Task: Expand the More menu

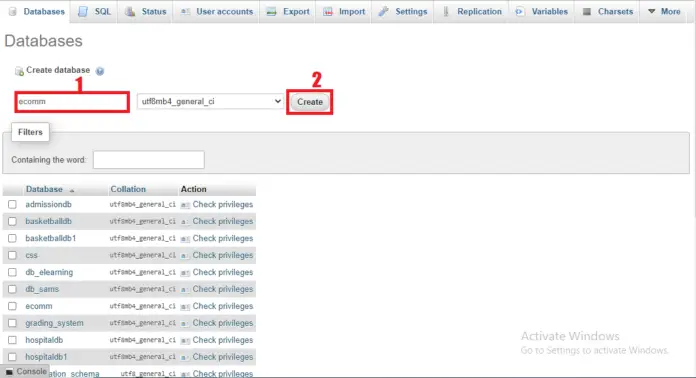Action: click(664, 12)
